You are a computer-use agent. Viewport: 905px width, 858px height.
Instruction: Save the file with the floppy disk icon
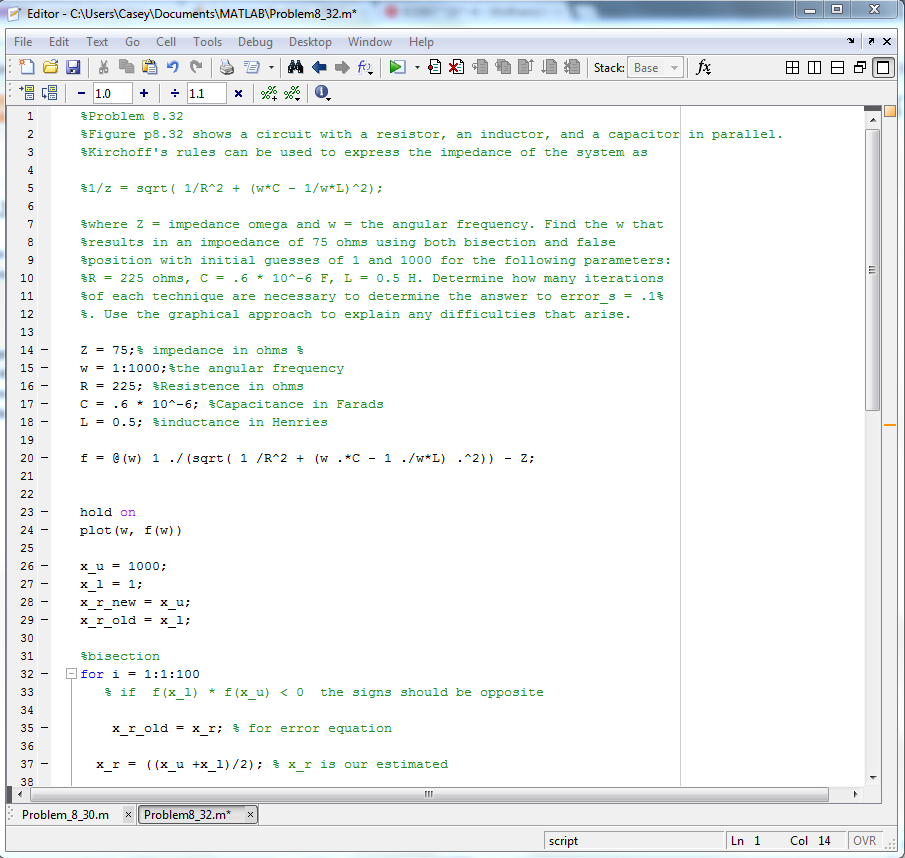click(73, 68)
